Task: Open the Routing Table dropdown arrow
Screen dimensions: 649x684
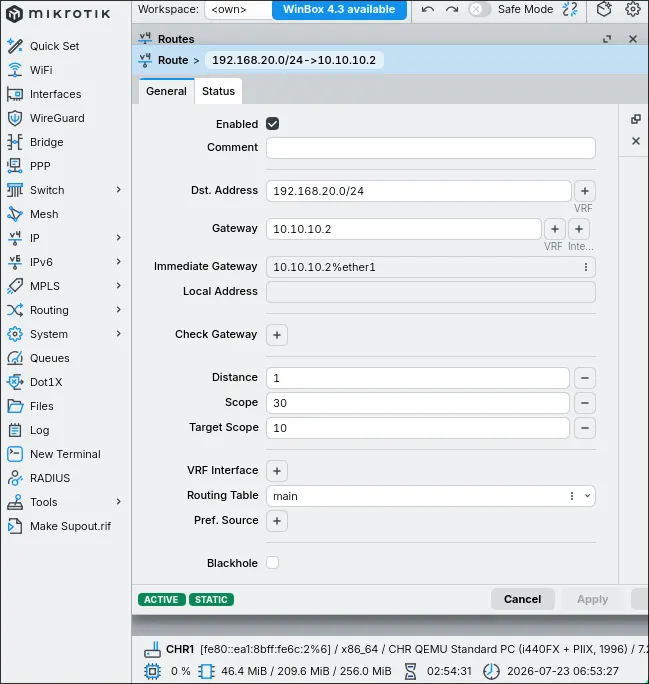Action: pyautogui.click(x=587, y=496)
